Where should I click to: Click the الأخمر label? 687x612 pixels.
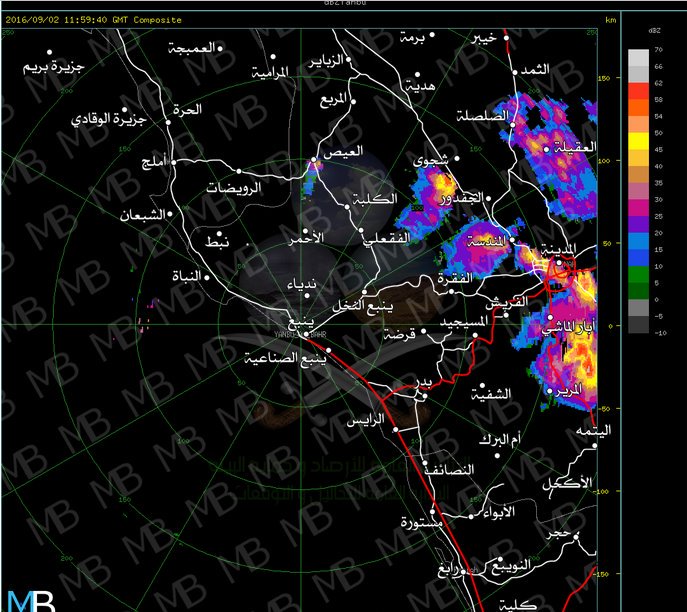[306, 238]
